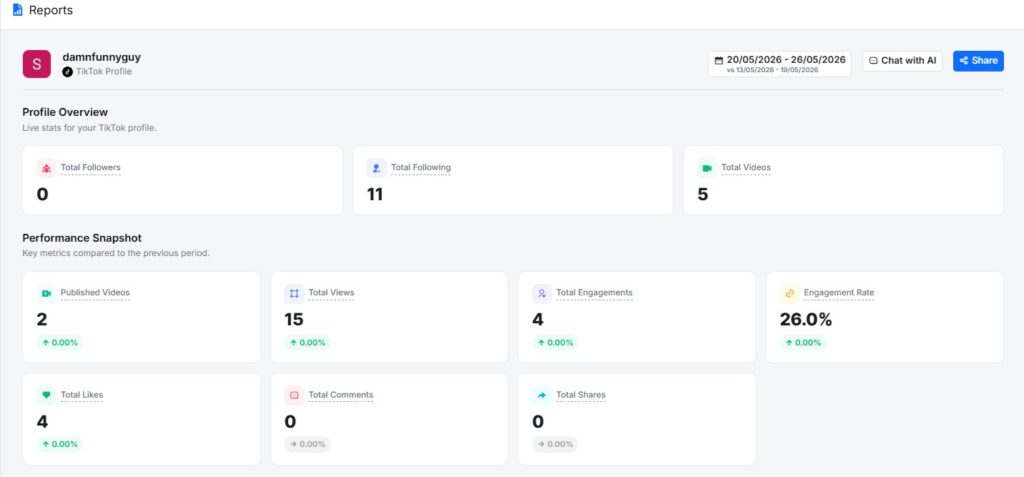The image size is (1024, 477).
Task: Click the Performance Snapshot heading
Action: tap(82, 238)
